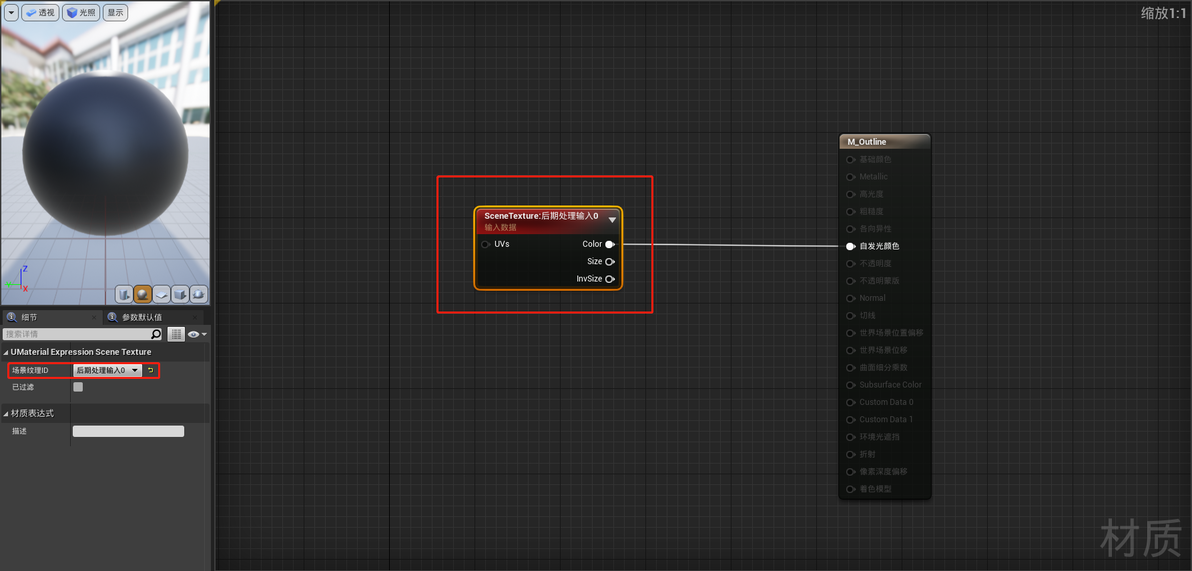The image size is (1192, 571).
Task: Select the sphere preview mesh icon
Action: coord(142,294)
